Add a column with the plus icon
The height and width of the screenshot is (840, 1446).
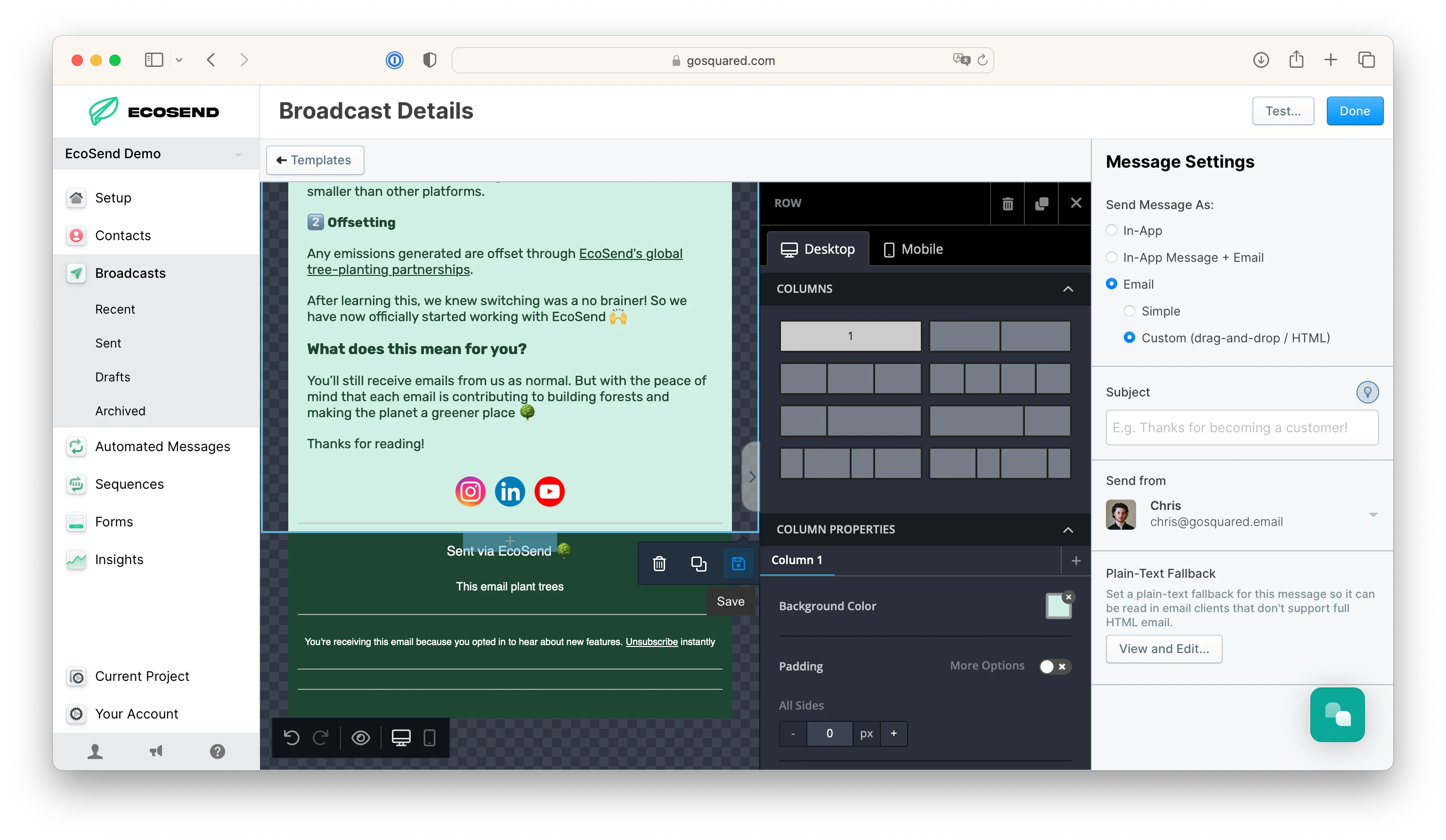(1076, 561)
